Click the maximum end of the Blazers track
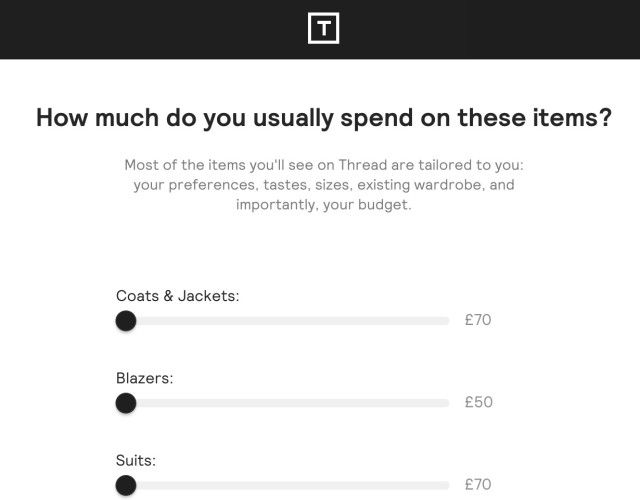 click(446, 403)
